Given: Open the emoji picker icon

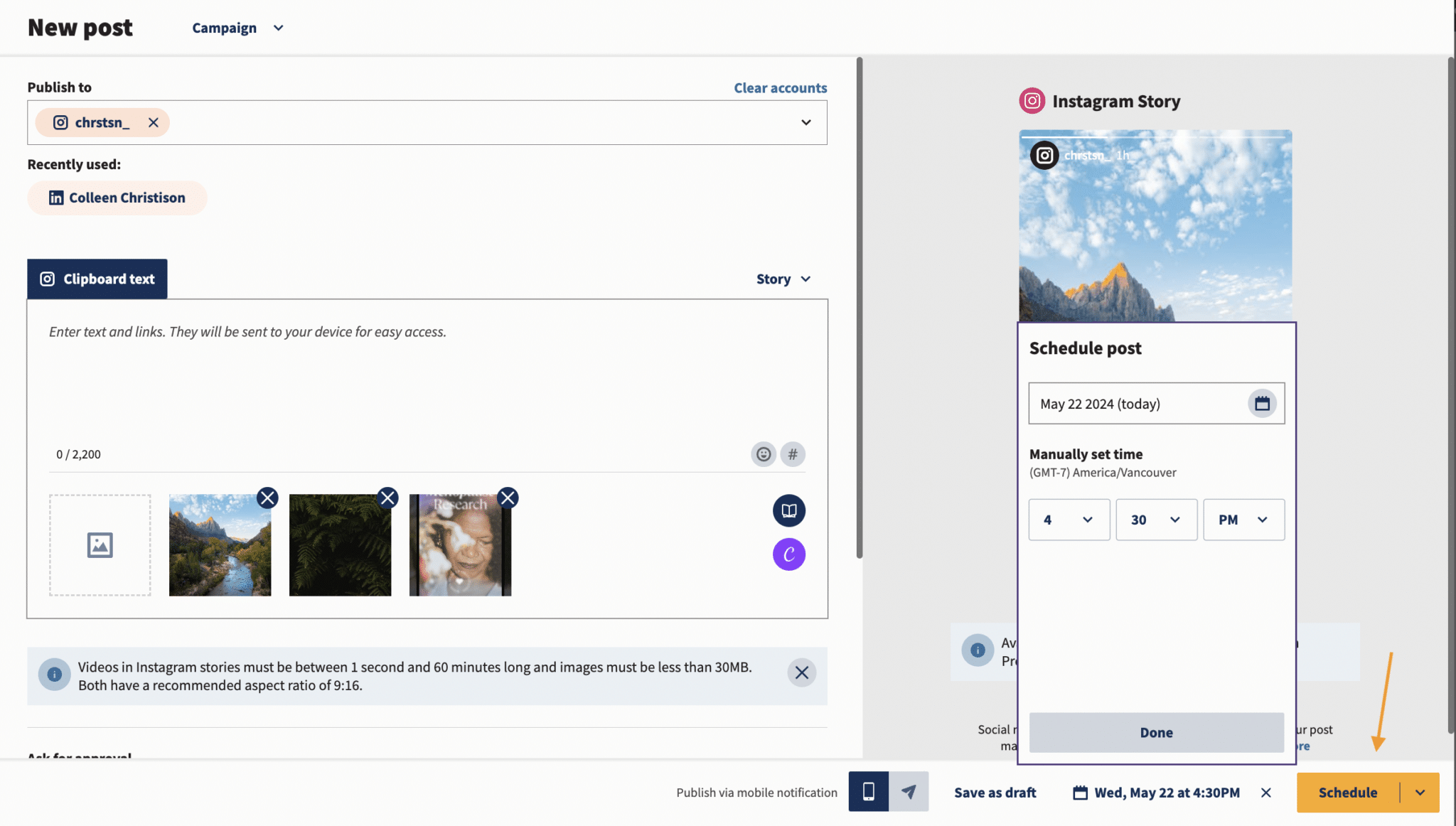Looking at the screenshot, I should click(764, 454).
